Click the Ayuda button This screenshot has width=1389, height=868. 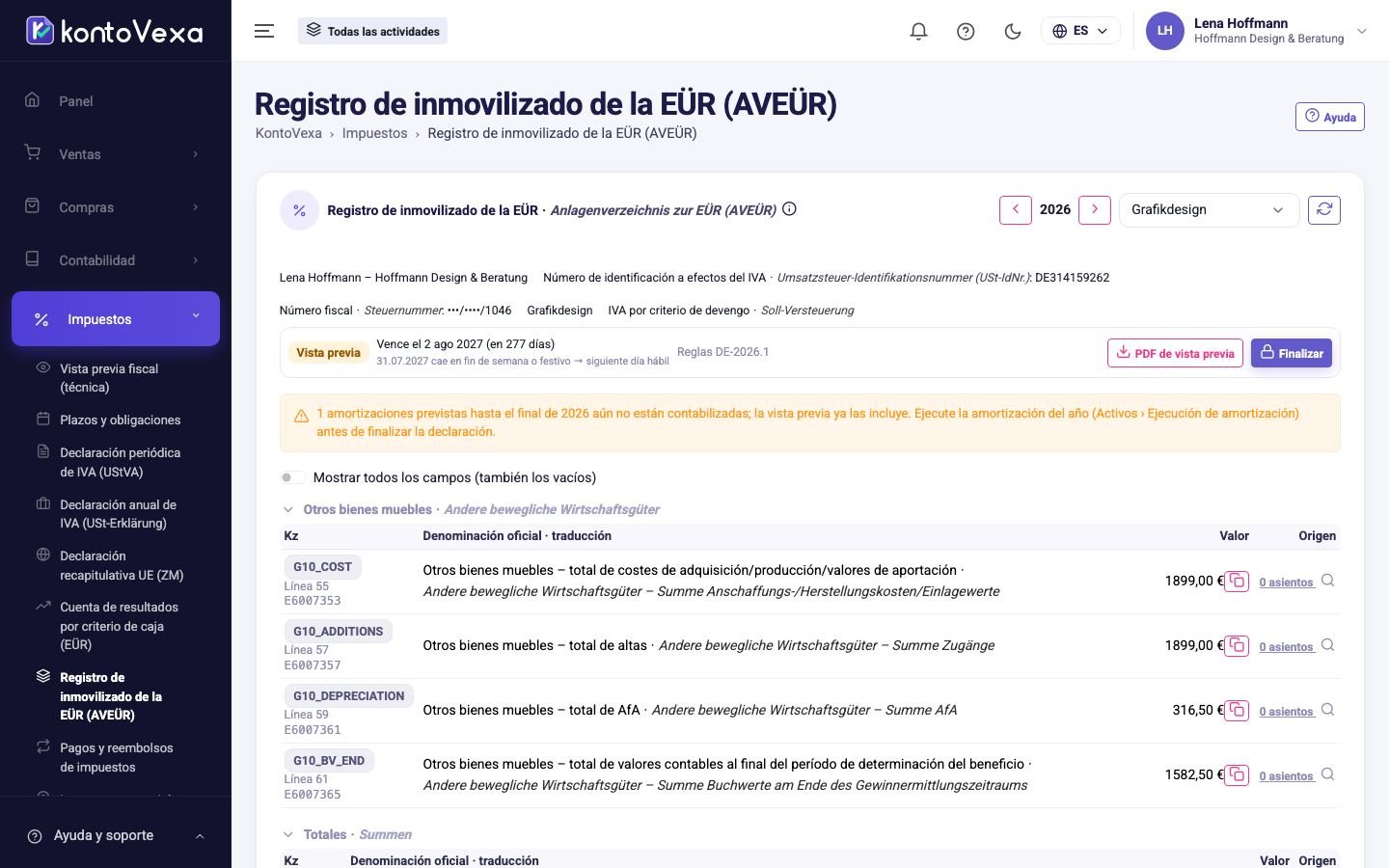click(x=1330, y=117)
